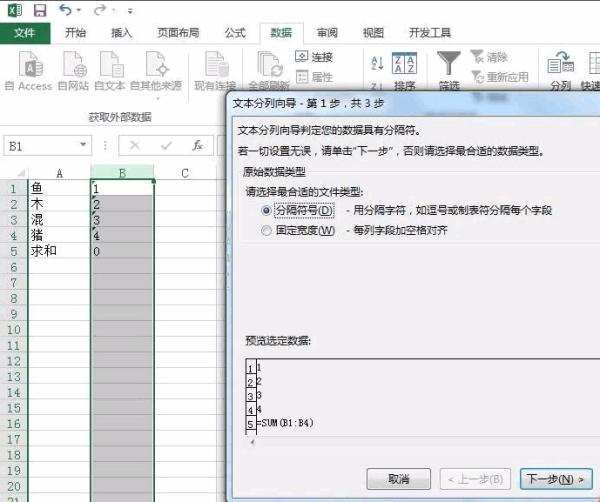Viewport: 600px width, 502px height.
Task: Click the Connections (连接) button
Action: coord(314,57)
